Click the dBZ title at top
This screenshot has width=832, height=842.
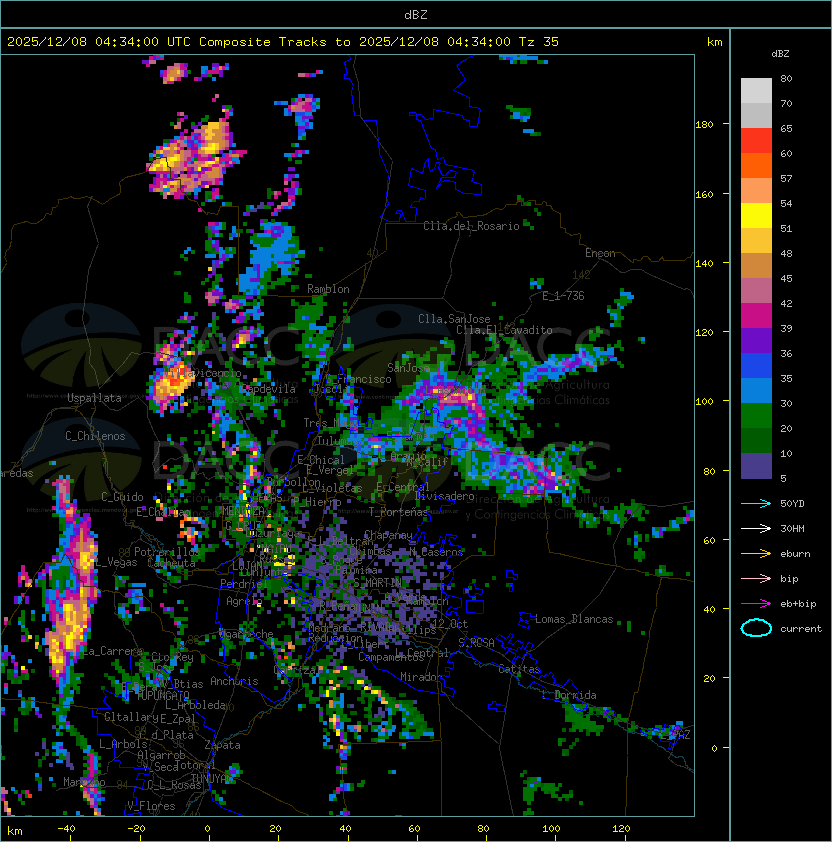[x=415, y=14]
